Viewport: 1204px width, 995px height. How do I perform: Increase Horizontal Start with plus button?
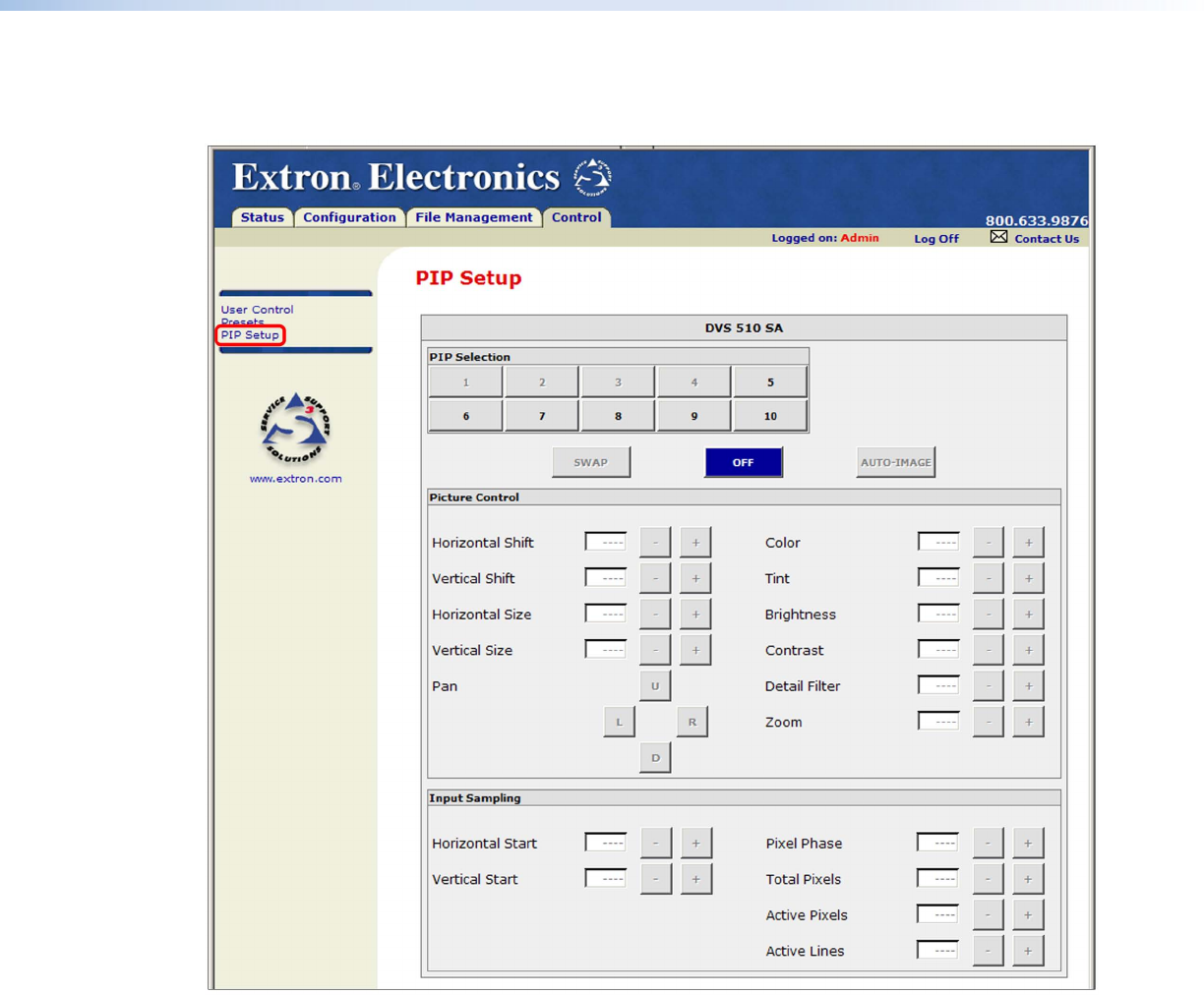[695, 844]
